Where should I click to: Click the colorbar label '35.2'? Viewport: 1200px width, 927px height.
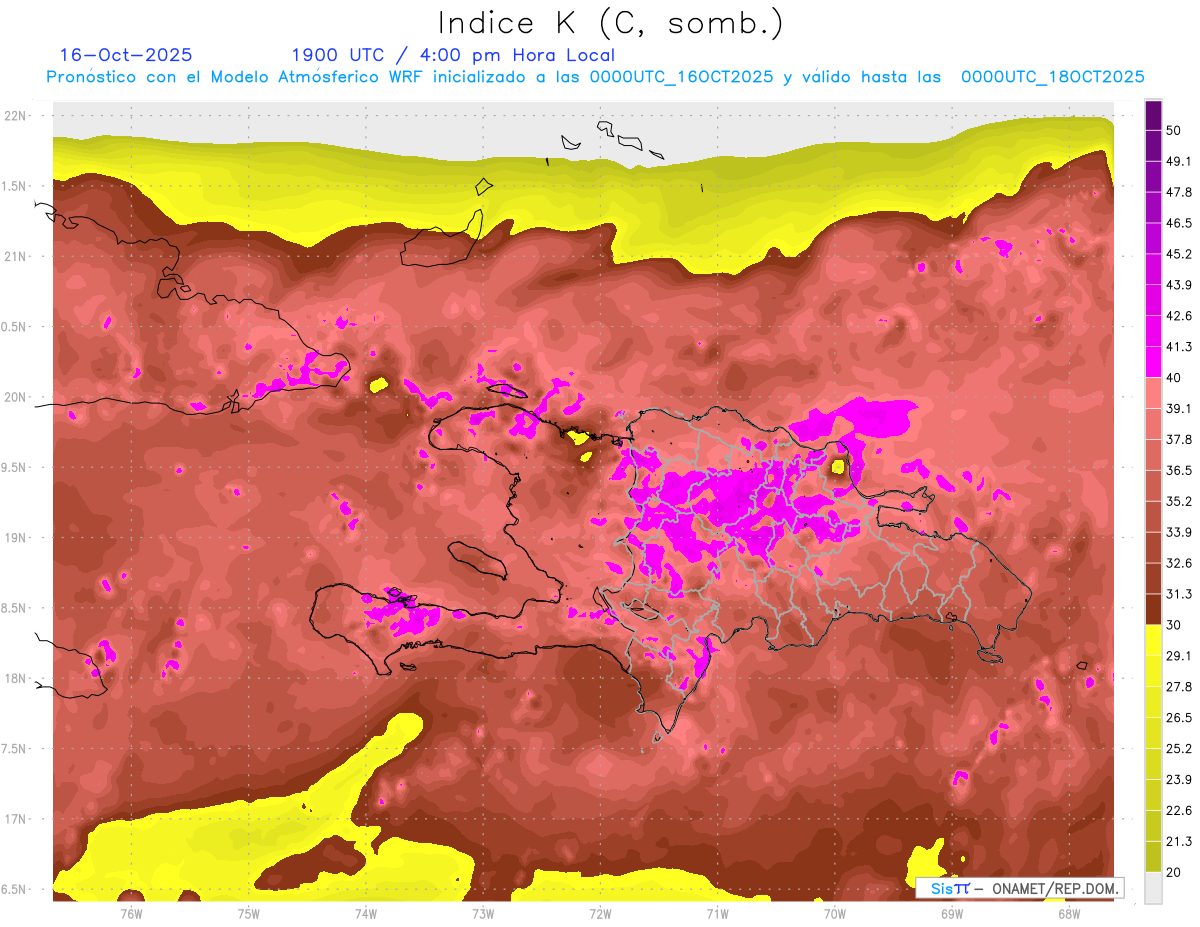pyautogui.click(x=1179, y=501)
